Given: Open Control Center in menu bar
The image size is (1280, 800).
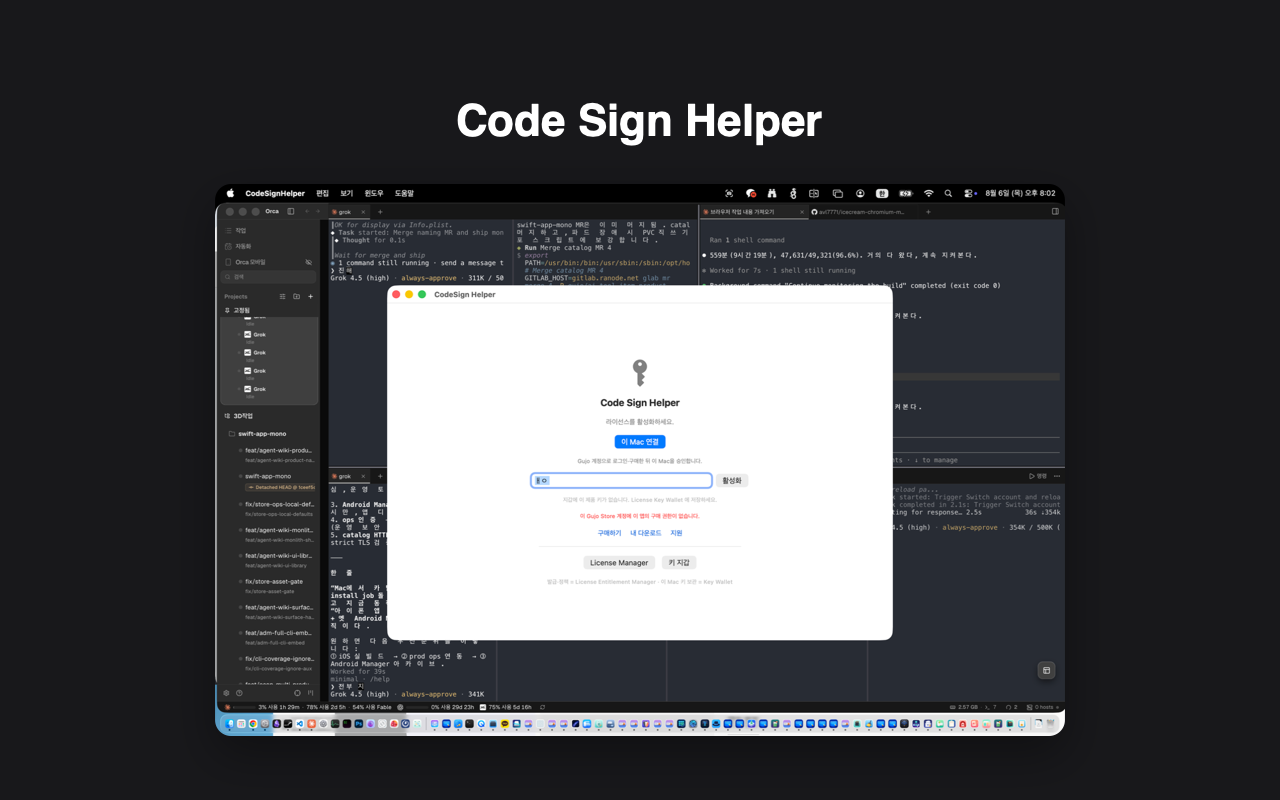Looking at the screenshot, I should point(969,193).
